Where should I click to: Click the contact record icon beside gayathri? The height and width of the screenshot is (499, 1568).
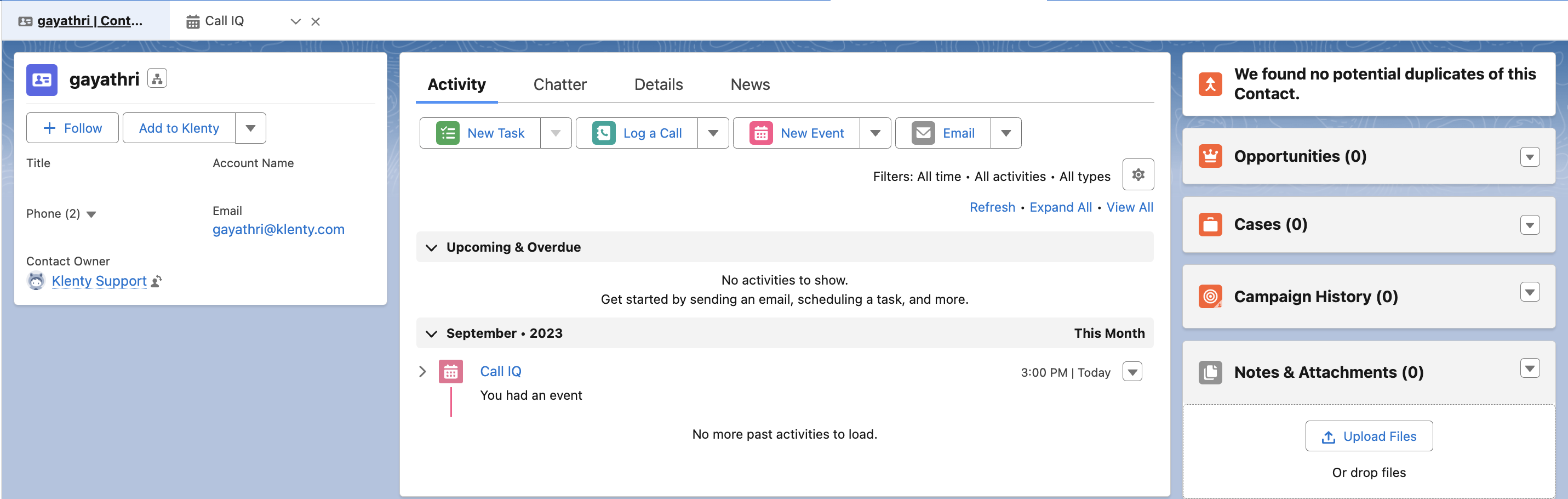point(42,80)
